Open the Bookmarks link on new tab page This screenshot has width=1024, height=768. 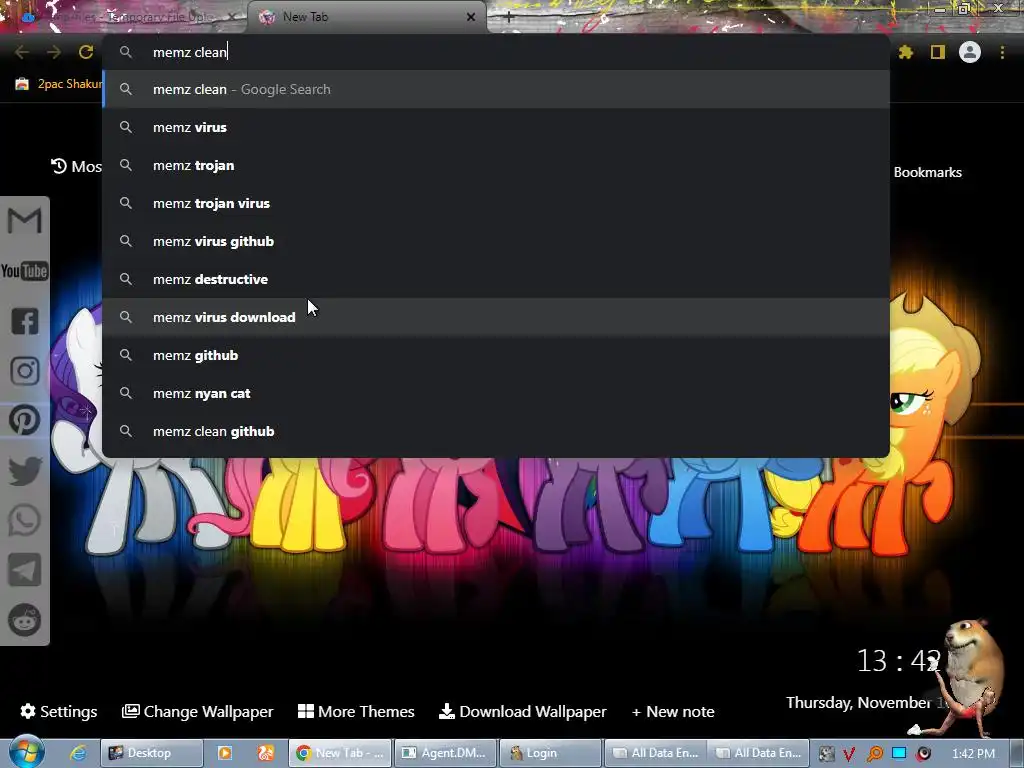(x=927, y=172)
